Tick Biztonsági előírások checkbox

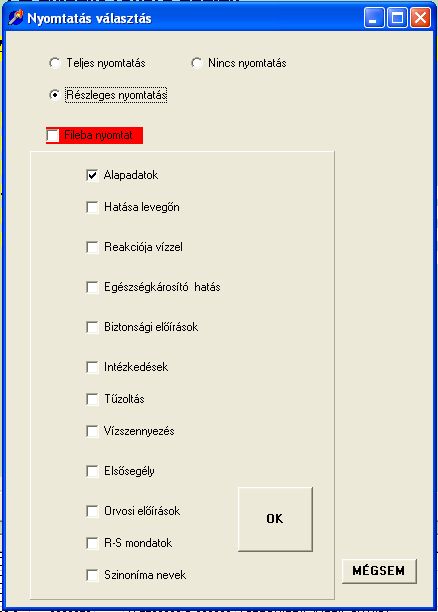click(x=92, y=327)
